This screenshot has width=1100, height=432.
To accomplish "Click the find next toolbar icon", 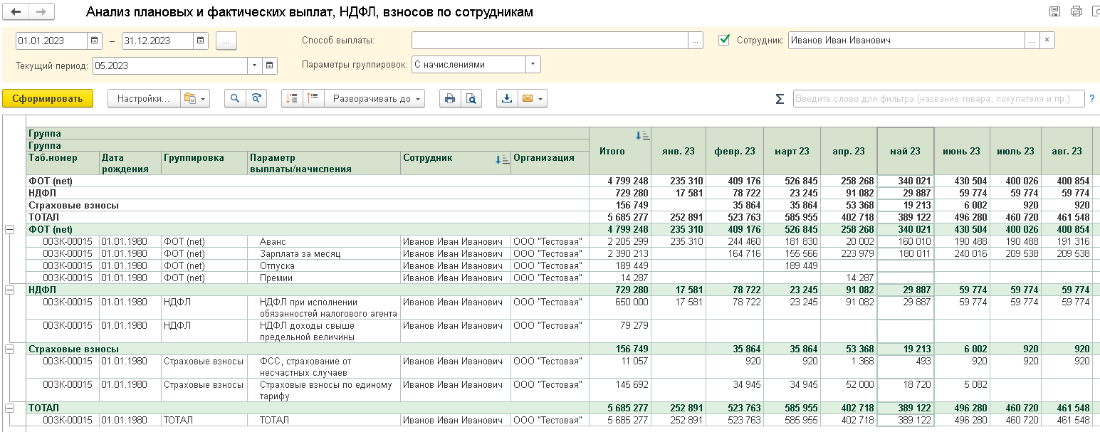I will [x=258, y=99].
